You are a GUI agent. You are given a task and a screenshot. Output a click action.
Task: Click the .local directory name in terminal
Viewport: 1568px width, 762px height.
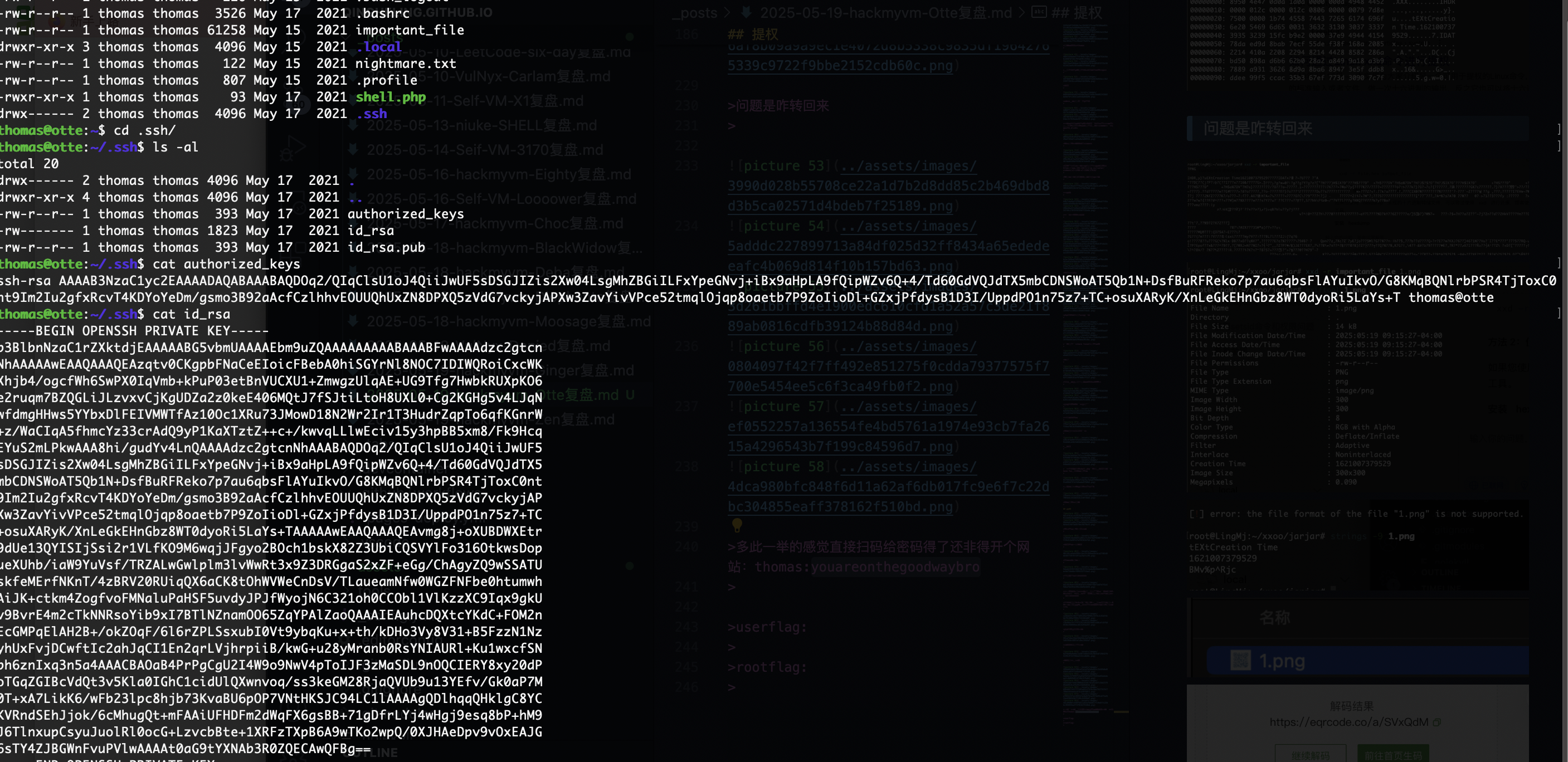tap(378, 47)
